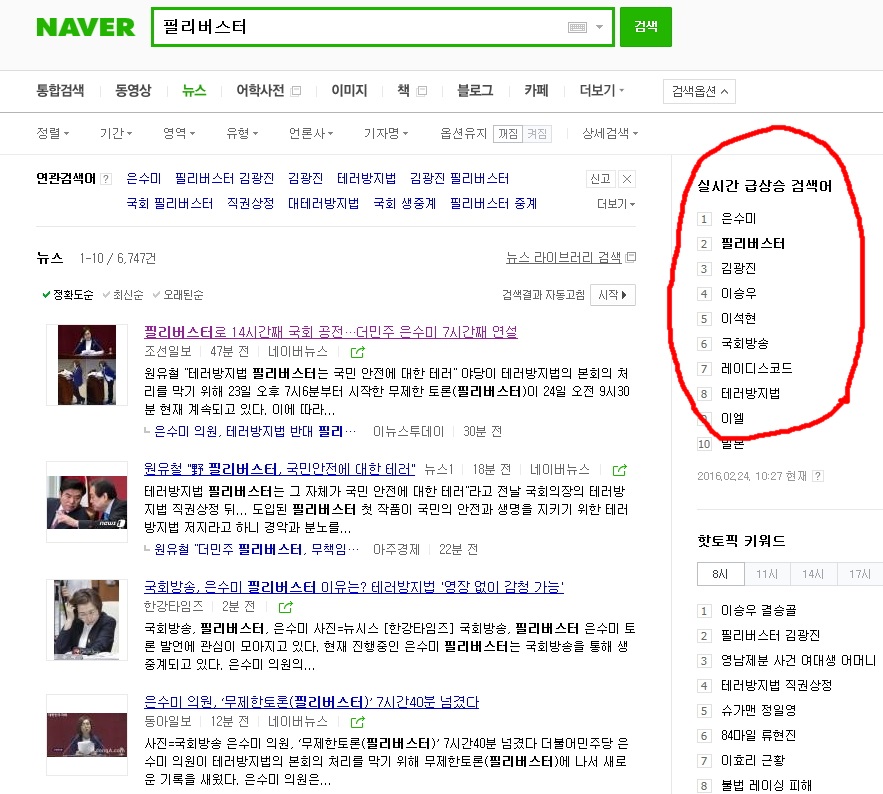Viewport: 883px width, 794px height.
Task: Click the green 검색 button
Action: tap(646, 26)
